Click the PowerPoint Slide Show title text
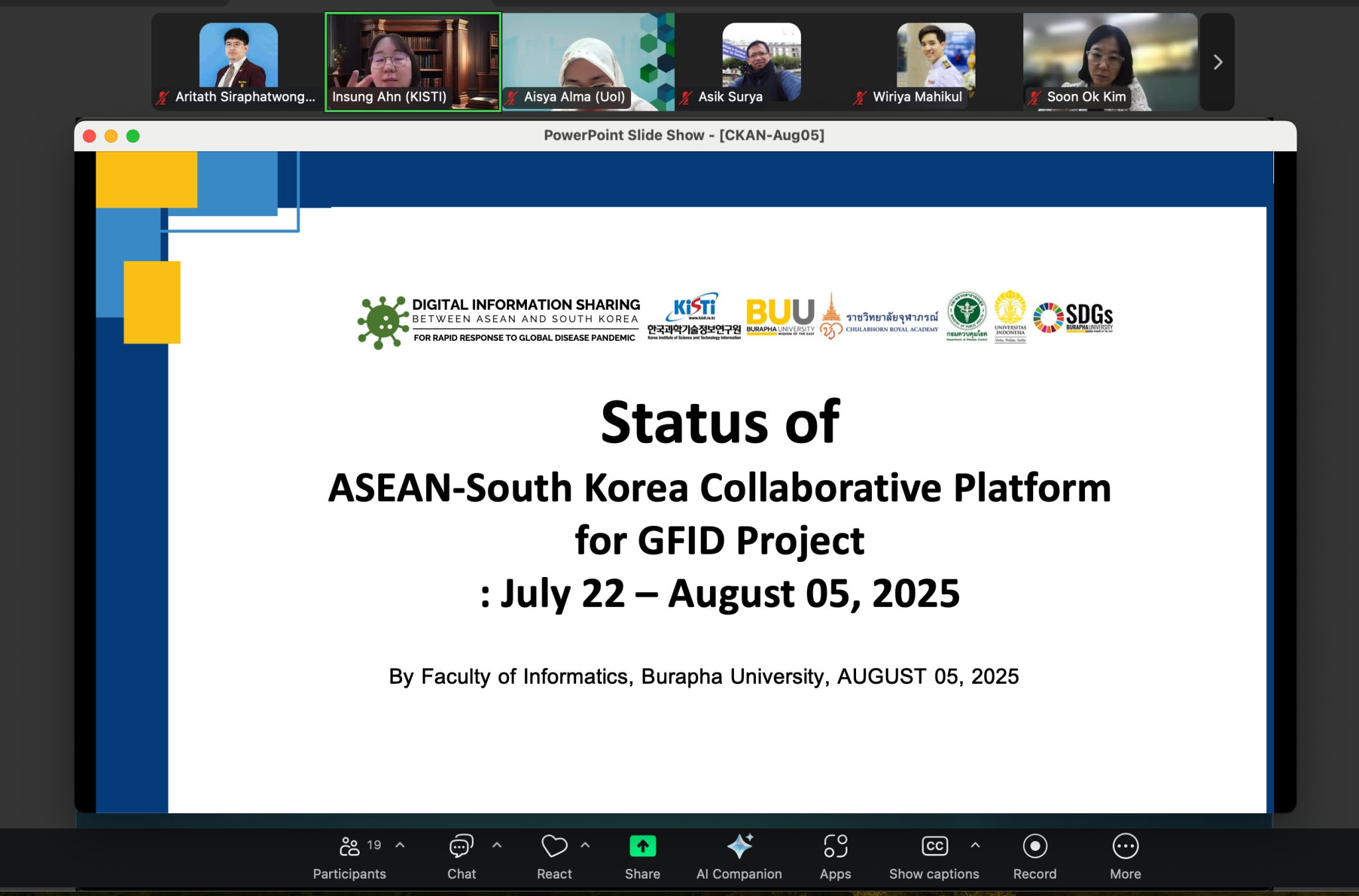The height and width of the screenshot is (896, 1359). [684, 135]
